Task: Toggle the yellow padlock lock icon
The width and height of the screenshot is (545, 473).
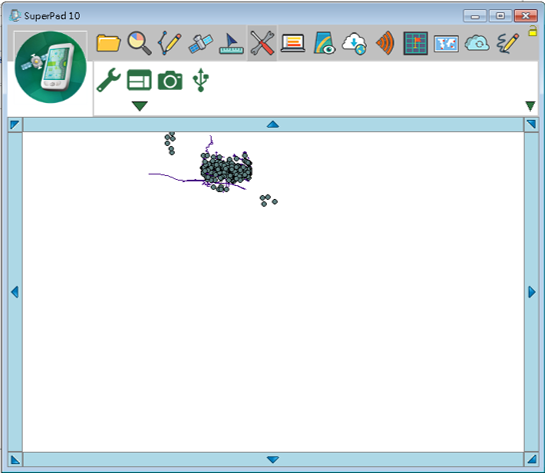Action: [x=532, y=31]
